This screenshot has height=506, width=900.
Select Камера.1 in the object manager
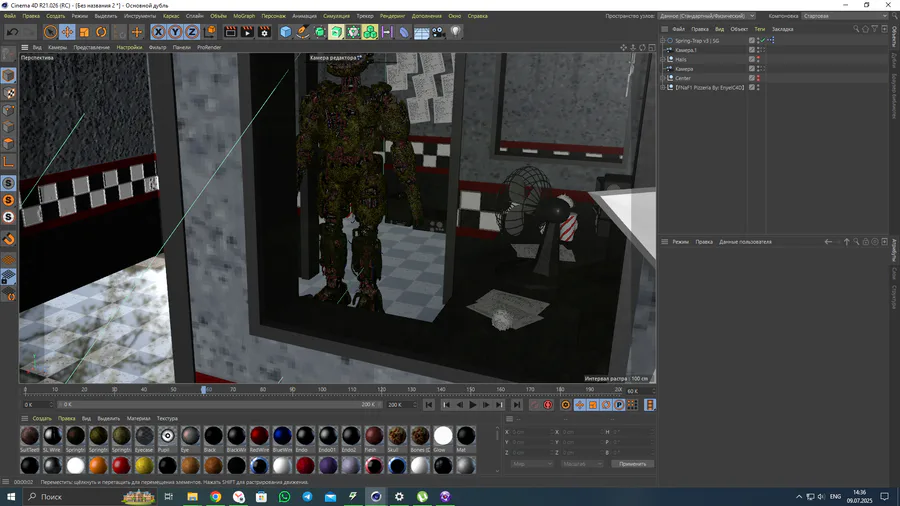click(686, 50)
